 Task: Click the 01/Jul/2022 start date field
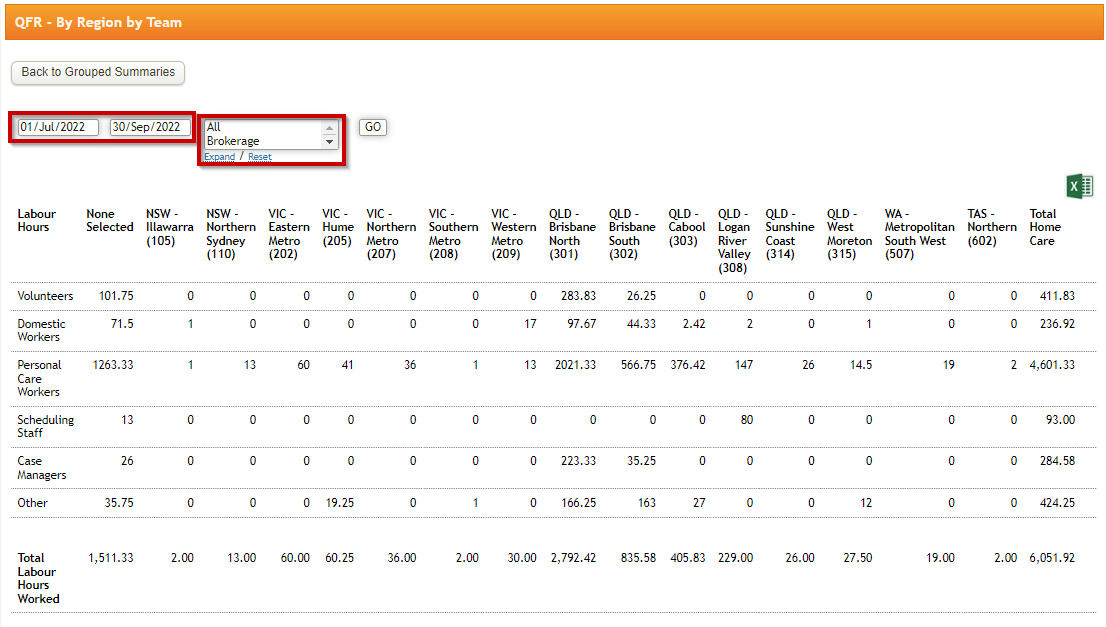coord(57,127)
